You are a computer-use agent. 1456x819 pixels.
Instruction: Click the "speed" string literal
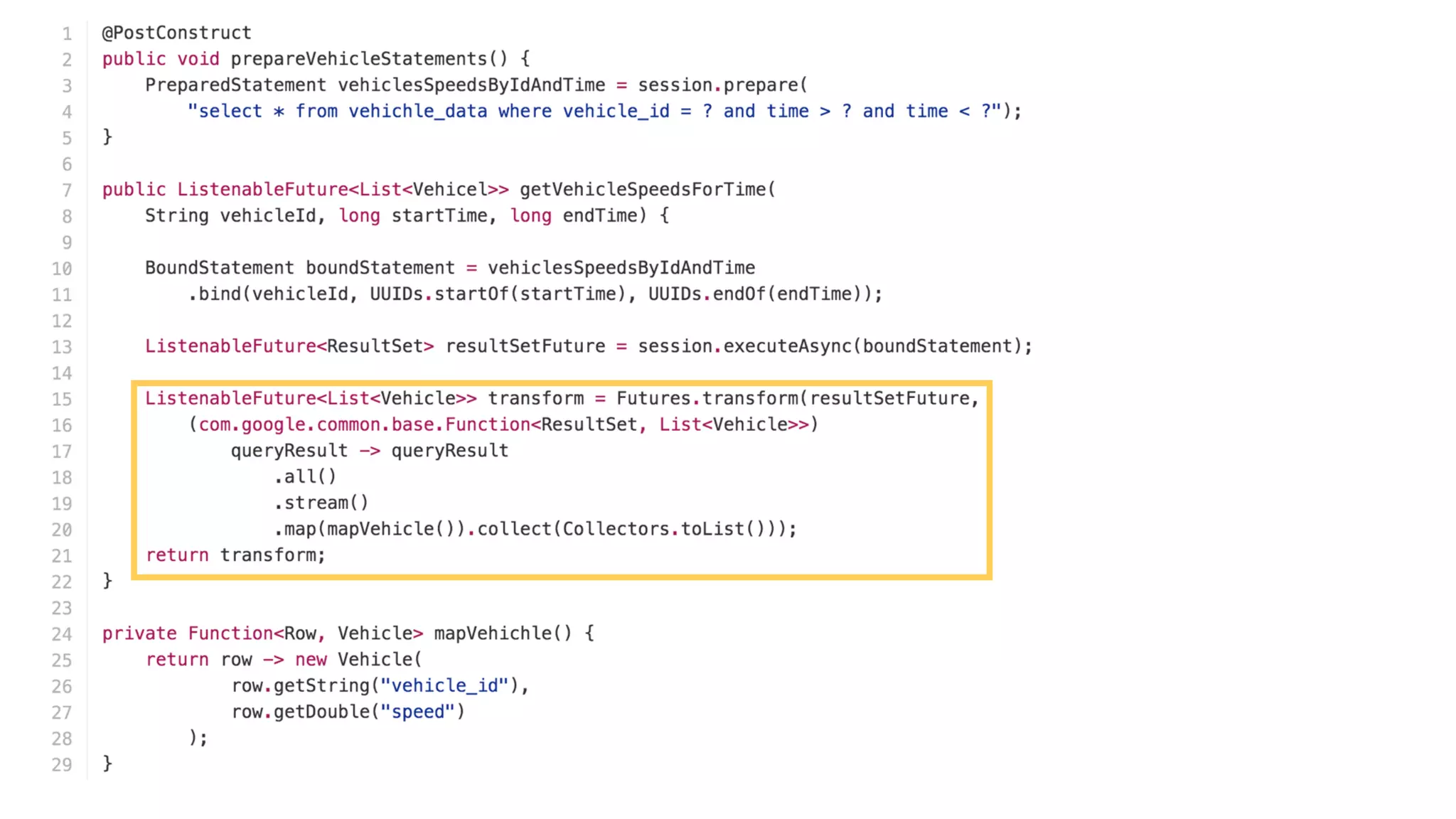(x=417, y=712)
